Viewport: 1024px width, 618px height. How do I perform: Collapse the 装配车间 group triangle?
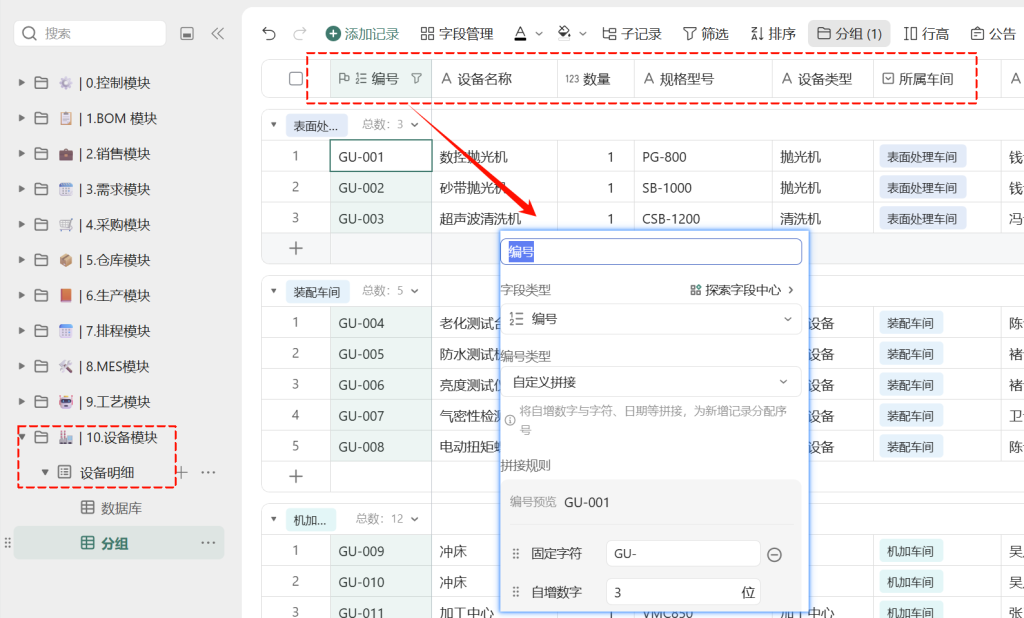point(274,291)
